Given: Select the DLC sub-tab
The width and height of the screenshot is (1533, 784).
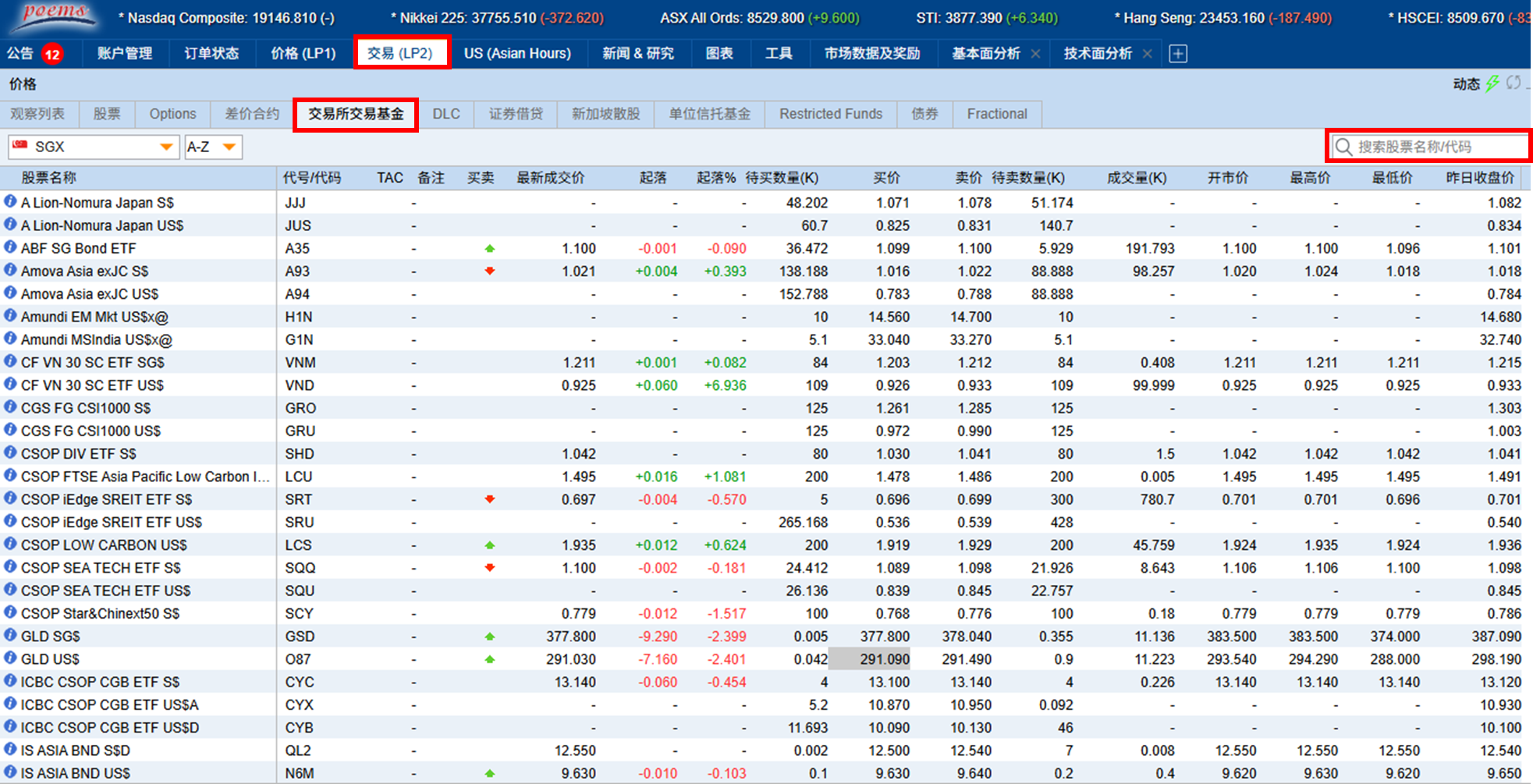Looking at the screenshot, I should click(x=446, y=114).
